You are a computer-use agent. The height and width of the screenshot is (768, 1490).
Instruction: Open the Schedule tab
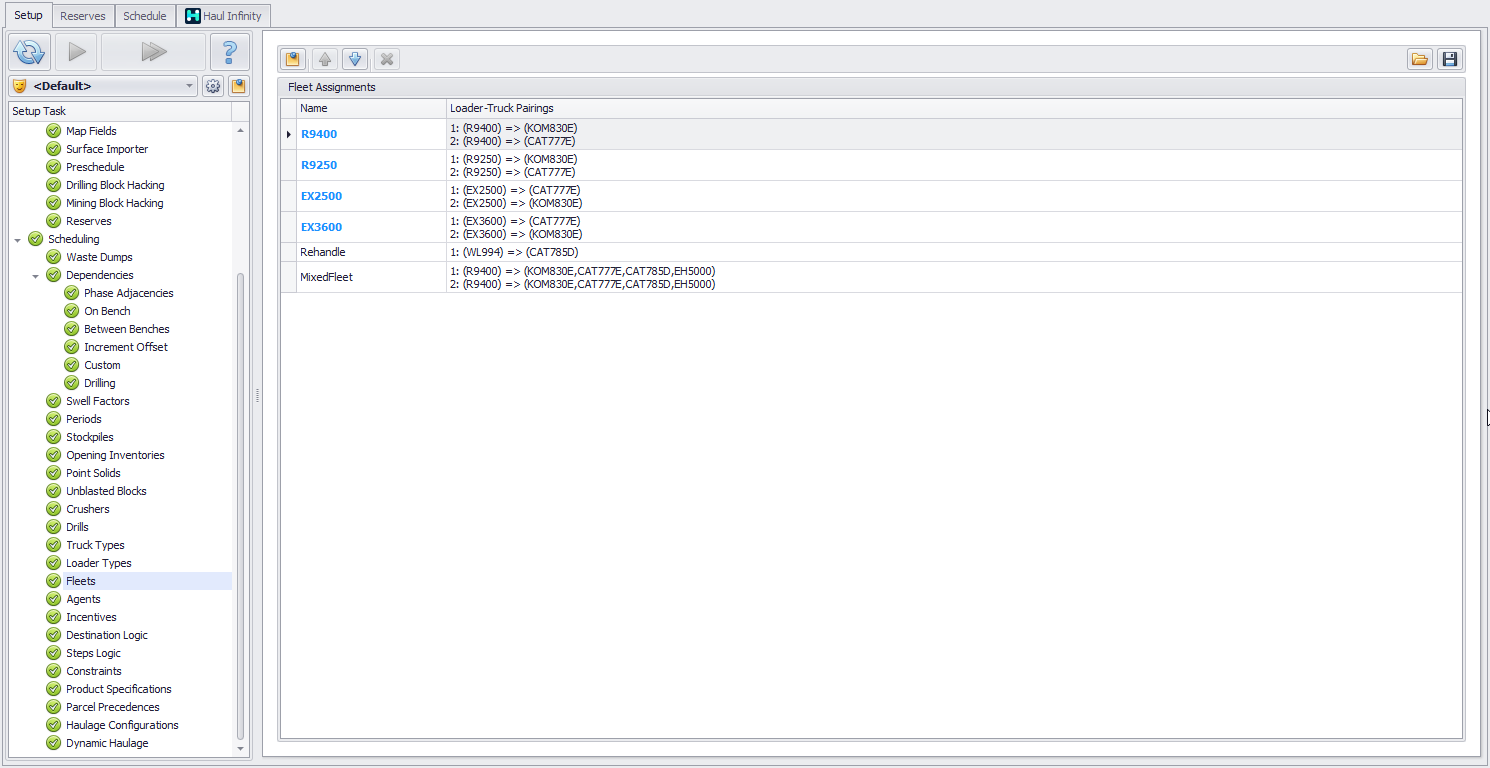tap(145, 16)
